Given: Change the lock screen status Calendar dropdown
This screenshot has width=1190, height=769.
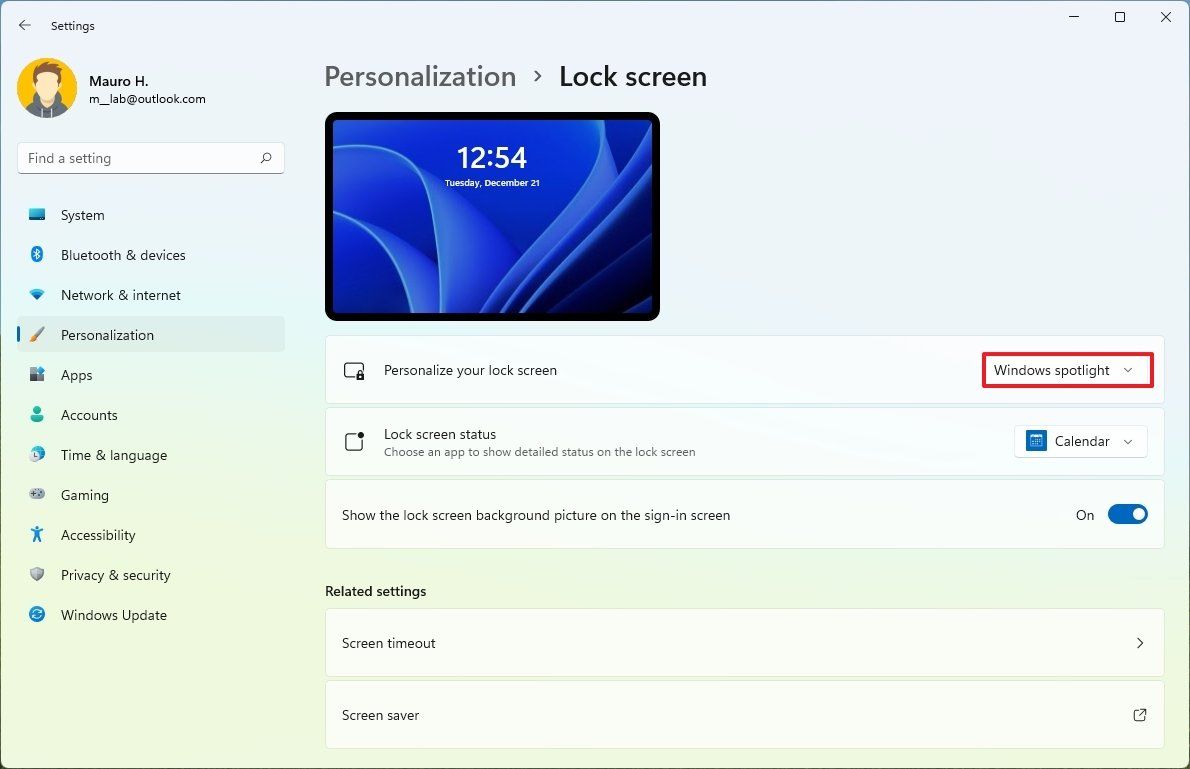Looking at the screenshot, I should click(1080, 440).
